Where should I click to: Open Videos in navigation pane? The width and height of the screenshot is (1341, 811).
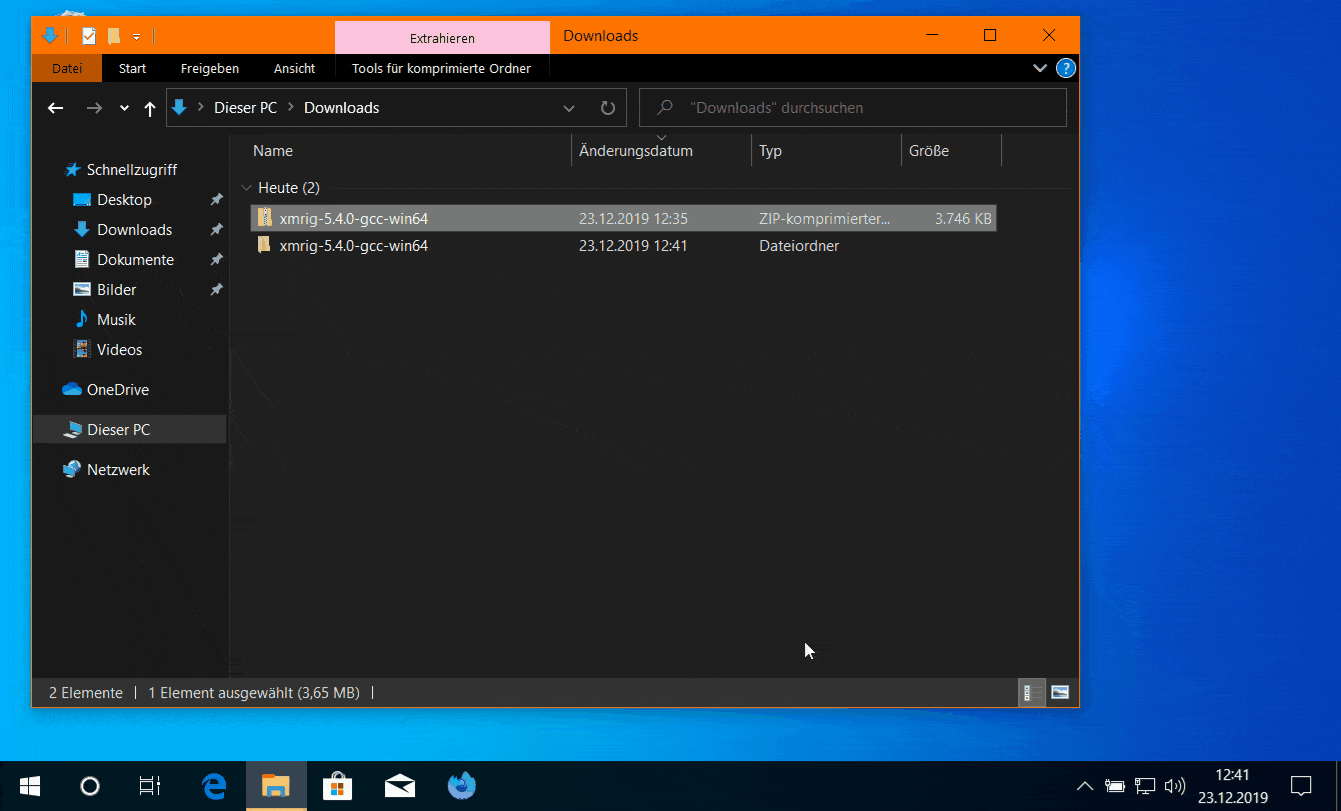click(x=119, y=350)
